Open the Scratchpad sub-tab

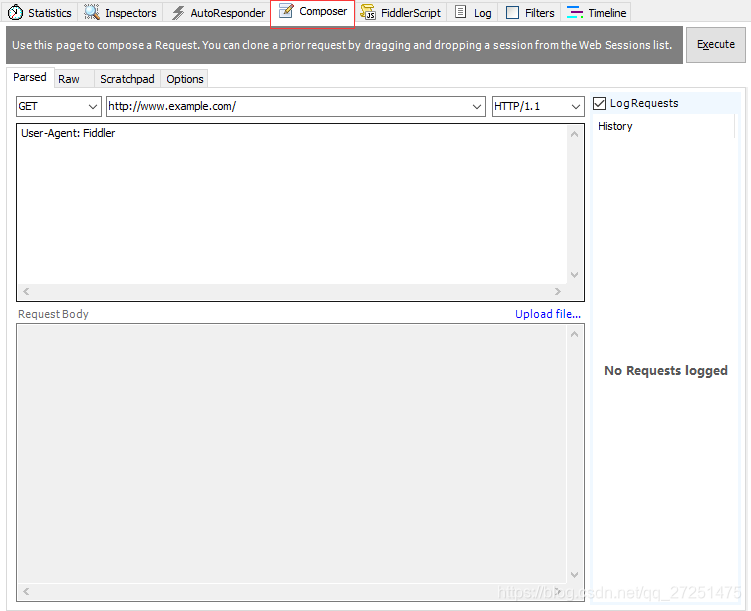pyautogui.click(x=127, y=79)
